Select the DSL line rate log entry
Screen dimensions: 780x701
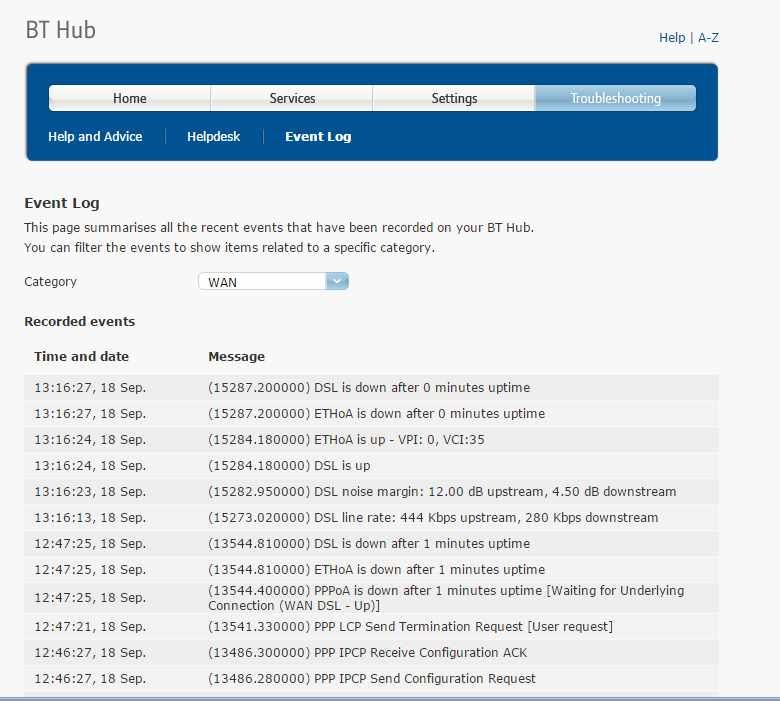[x=433, y=518]
